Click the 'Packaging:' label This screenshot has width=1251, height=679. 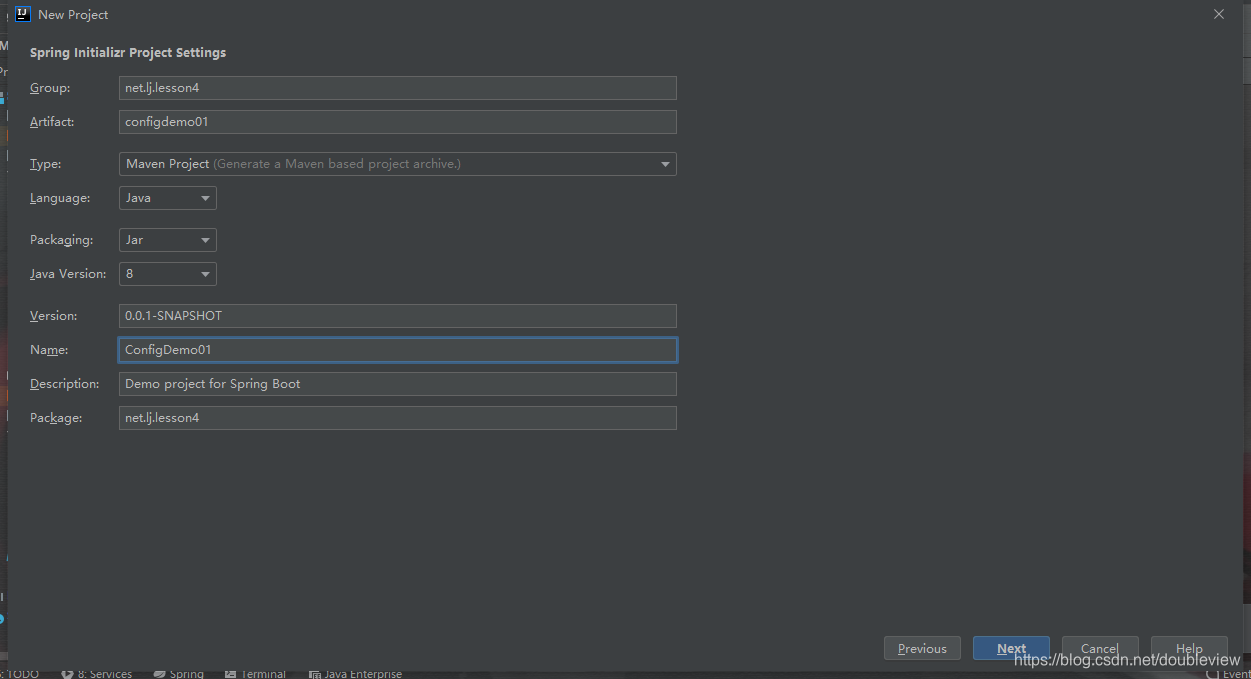61,240
